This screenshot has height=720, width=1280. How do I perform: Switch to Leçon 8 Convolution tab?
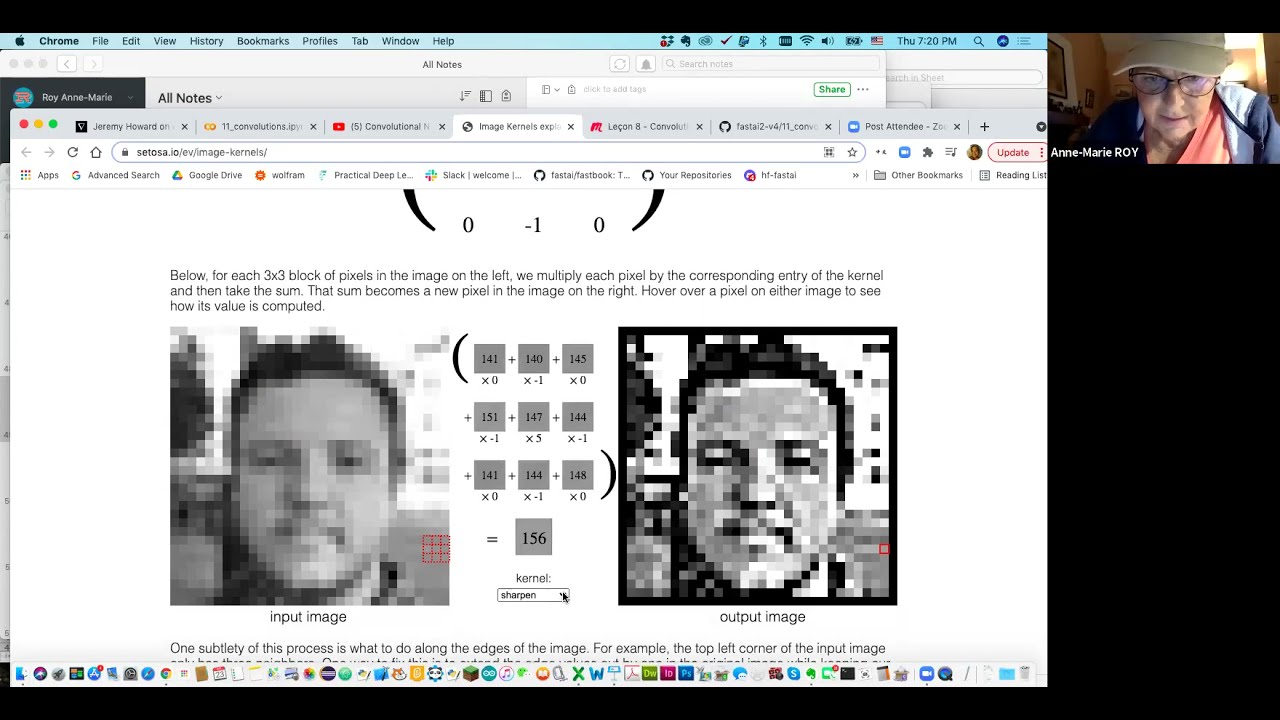coord(647,127)
